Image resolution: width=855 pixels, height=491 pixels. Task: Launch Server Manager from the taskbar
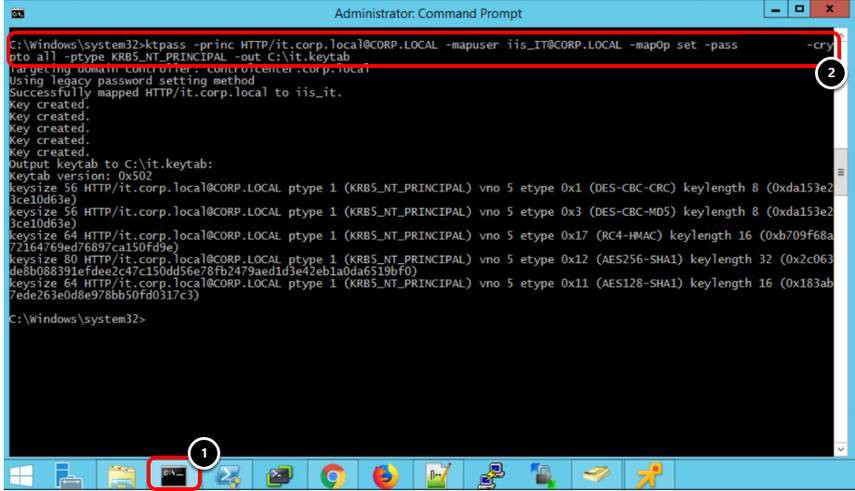coord(69,476)
